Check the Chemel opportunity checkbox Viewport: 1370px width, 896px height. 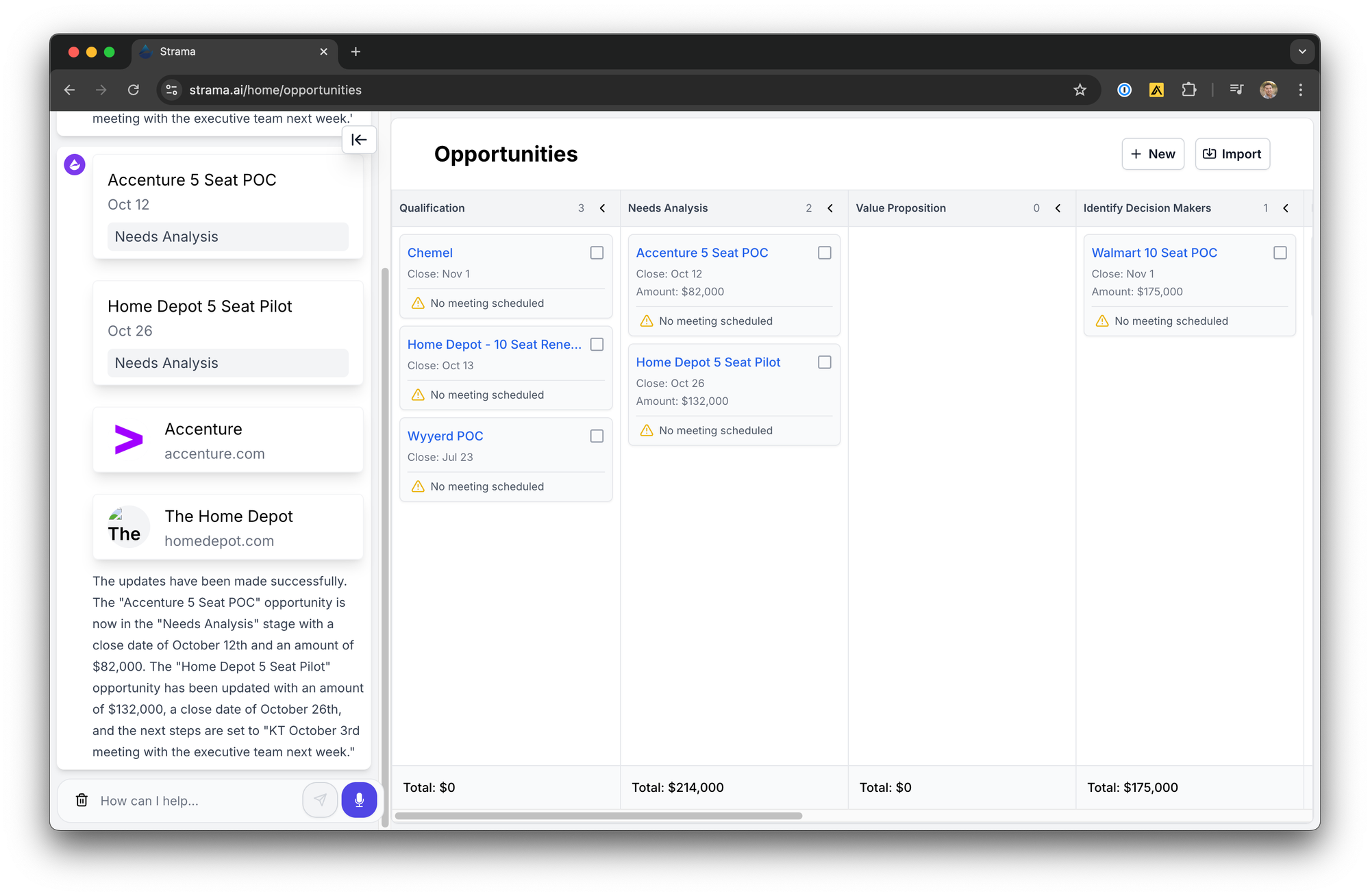point(597,253)
